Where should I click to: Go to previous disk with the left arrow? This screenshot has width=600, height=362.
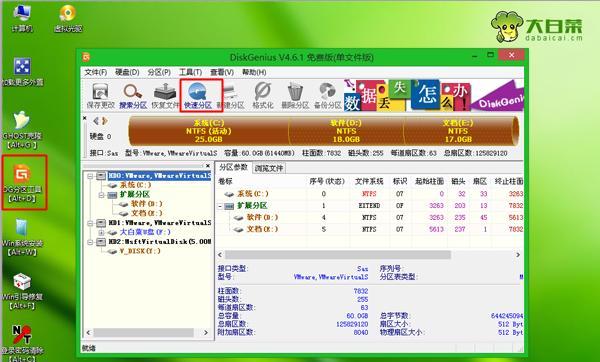[x=96, y=121]
